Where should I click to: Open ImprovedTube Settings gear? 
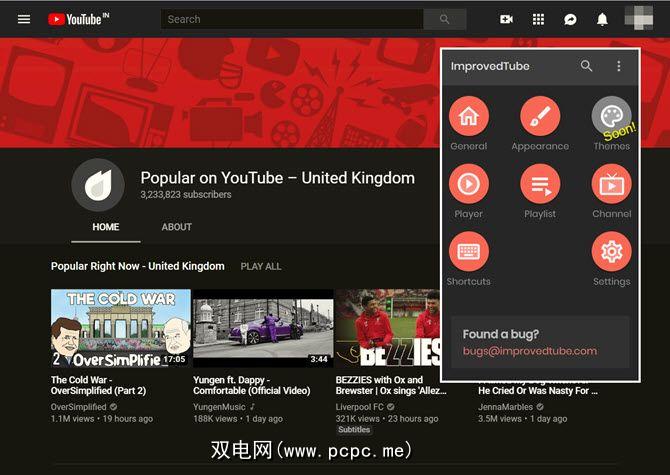point(611,252)
